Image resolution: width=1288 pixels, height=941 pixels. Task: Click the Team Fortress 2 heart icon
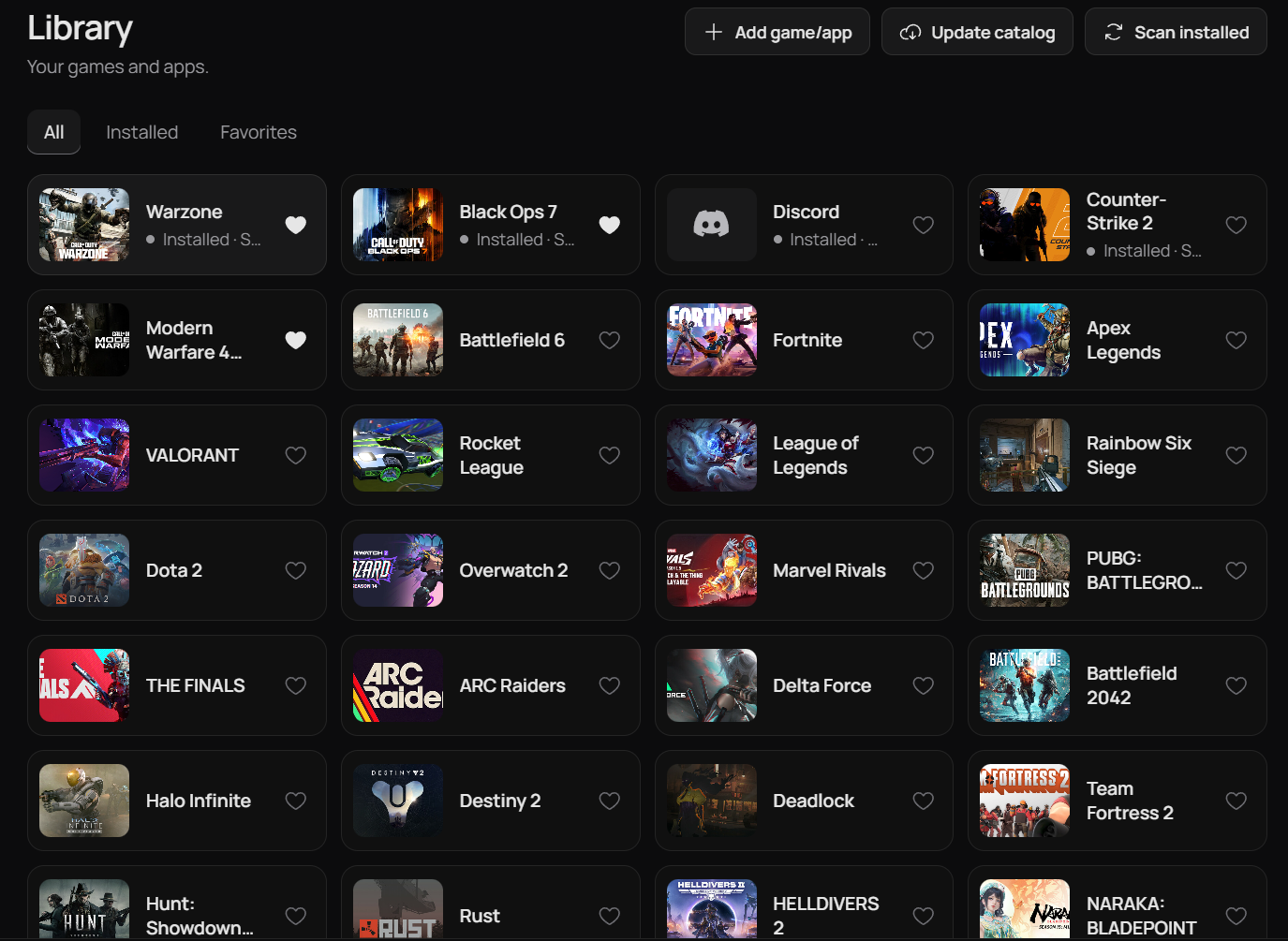click(1236, 801)
